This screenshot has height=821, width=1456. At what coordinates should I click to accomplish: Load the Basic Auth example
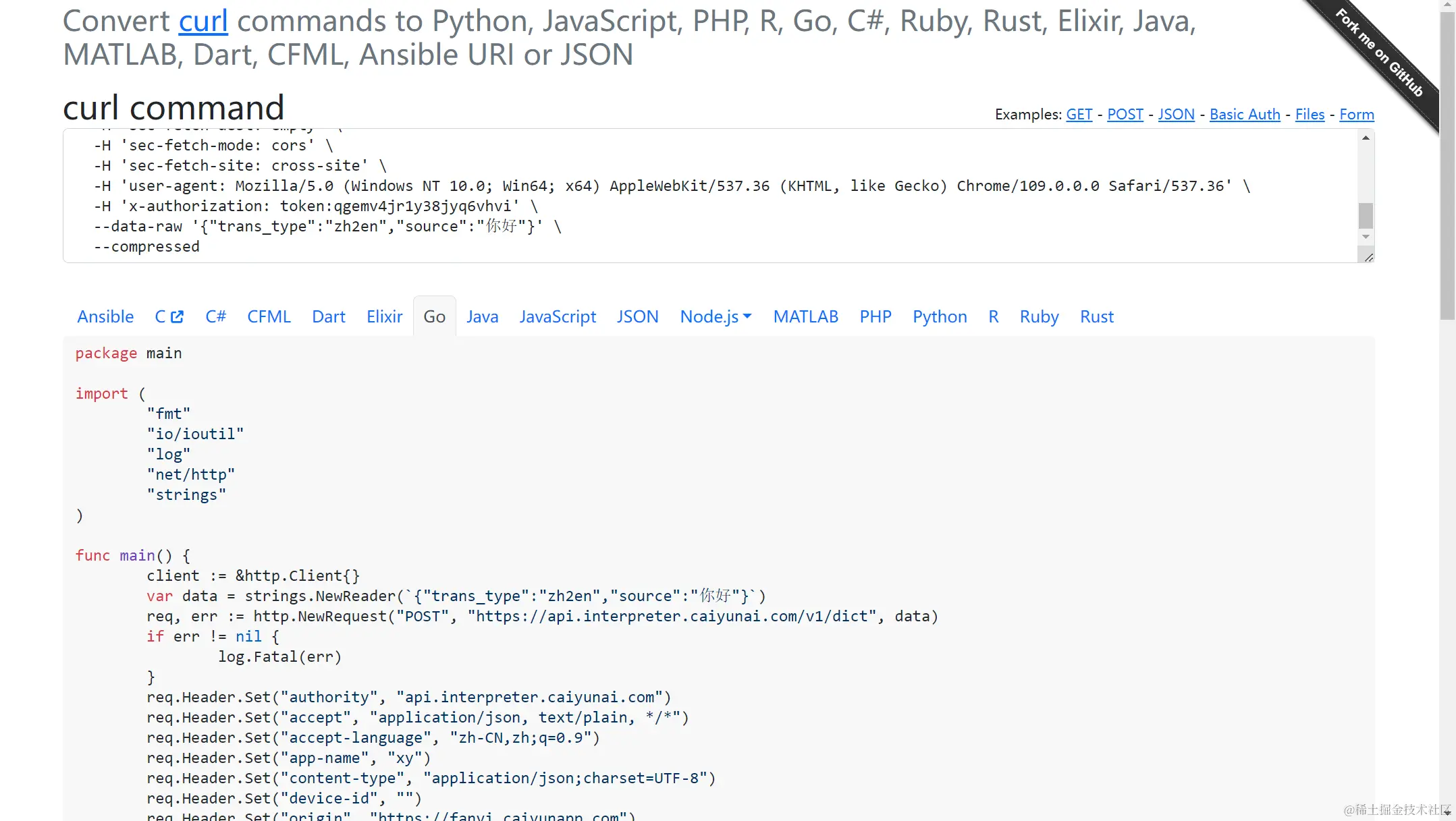(x=1245, y=115)
